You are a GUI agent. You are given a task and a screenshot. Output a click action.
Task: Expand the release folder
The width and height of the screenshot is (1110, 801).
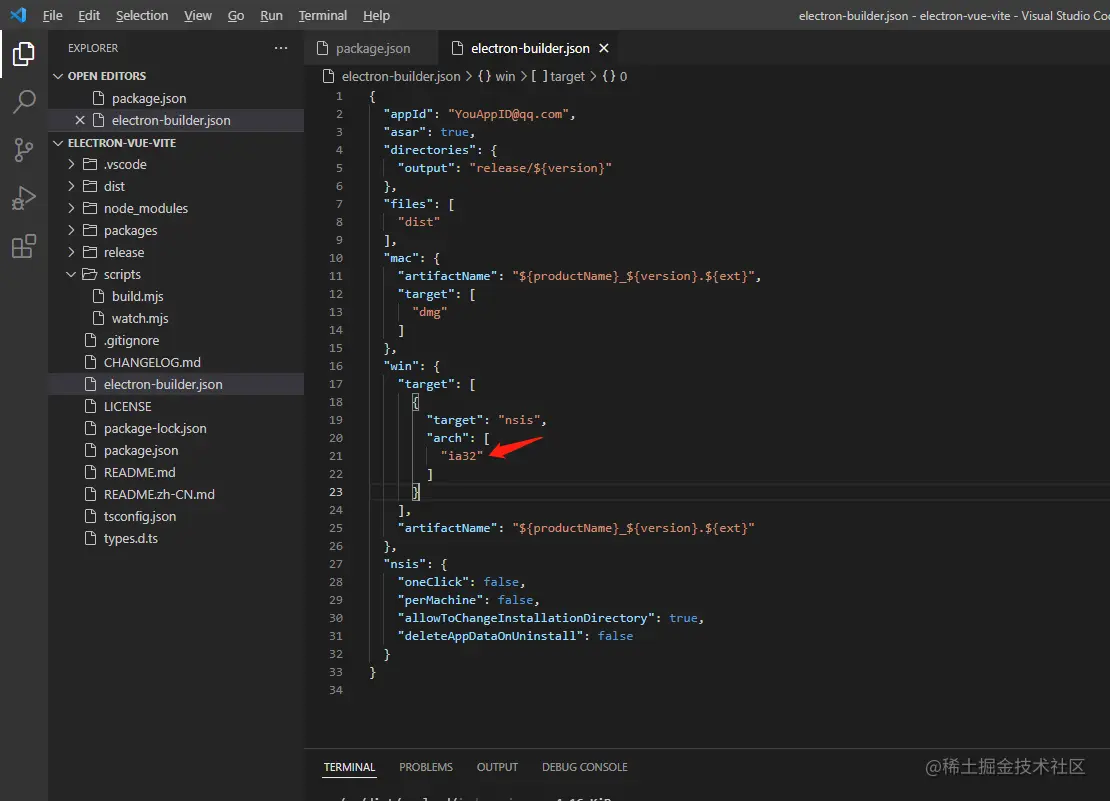click(176, 252)
